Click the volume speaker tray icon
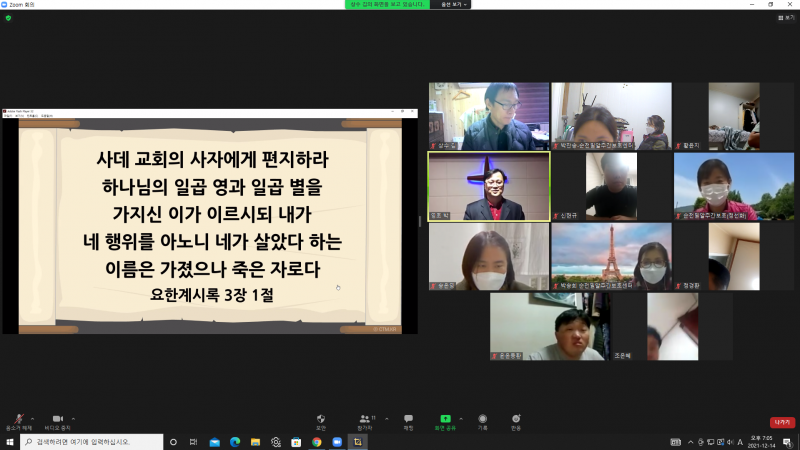The width and height of the screenshot is (800, 450). [730, 442]
